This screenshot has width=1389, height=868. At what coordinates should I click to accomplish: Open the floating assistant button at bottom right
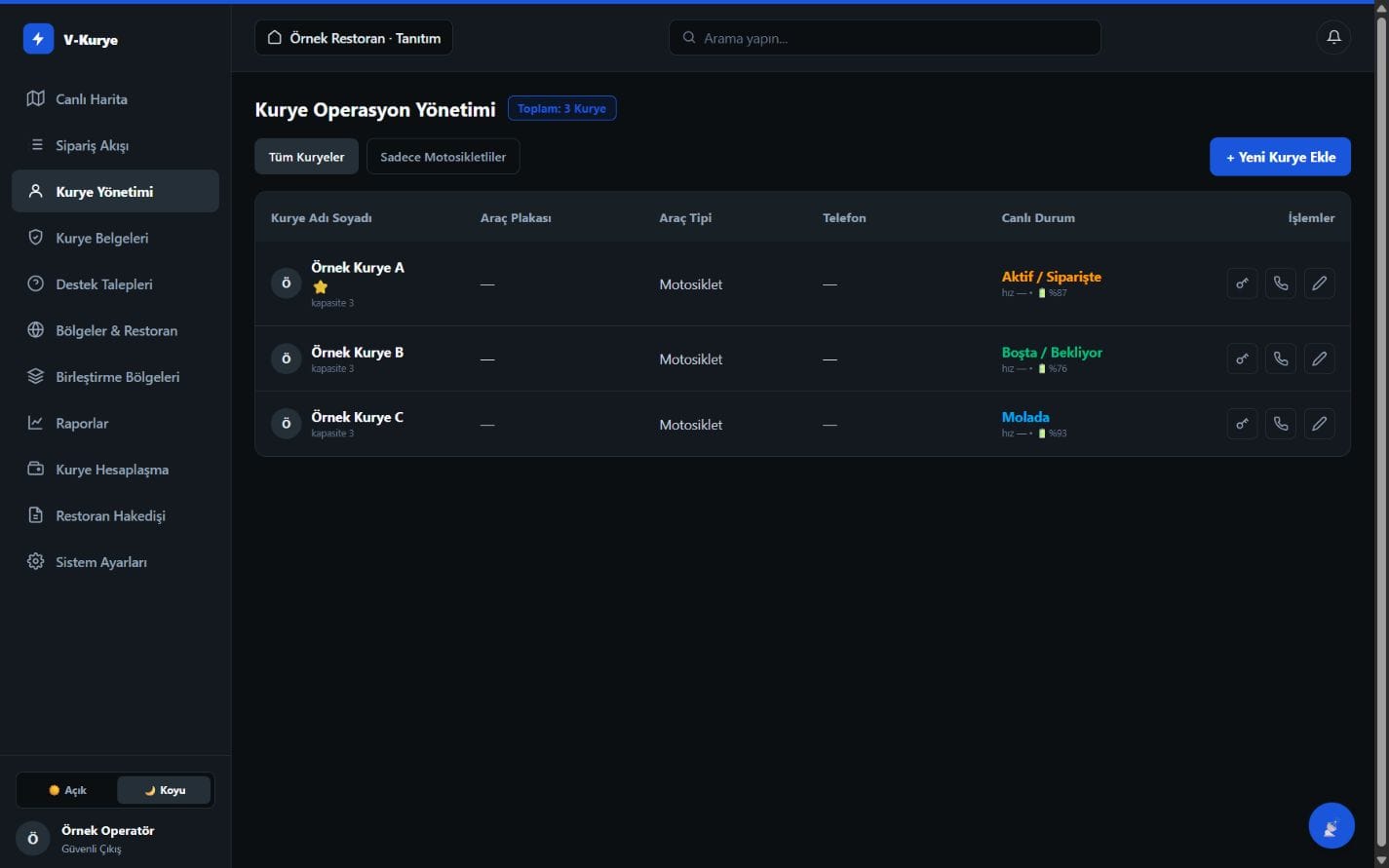coord(1331,826)
